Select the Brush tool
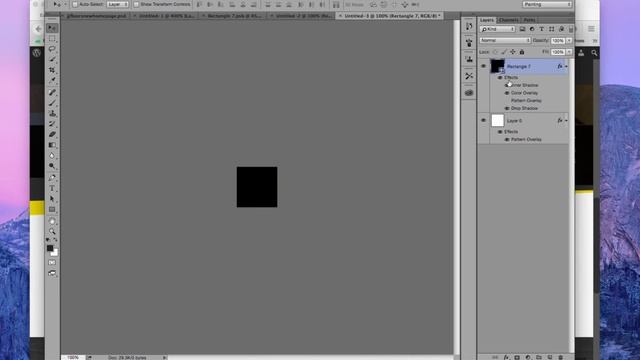The height and width of the screenshot is (360, 640). [52, 103]
